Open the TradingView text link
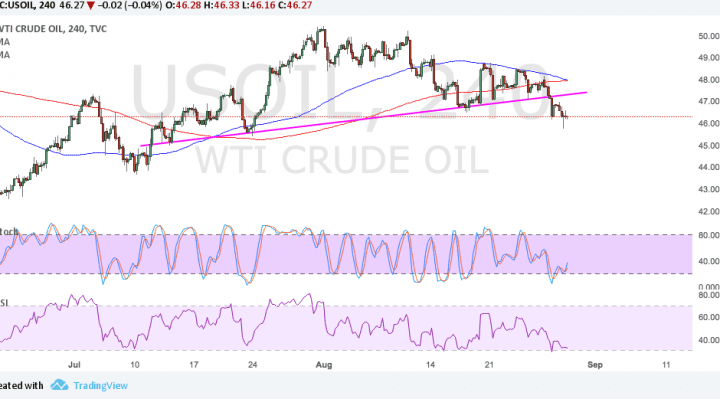This screenshot has height=399, width=720. [x=100, y=385]
